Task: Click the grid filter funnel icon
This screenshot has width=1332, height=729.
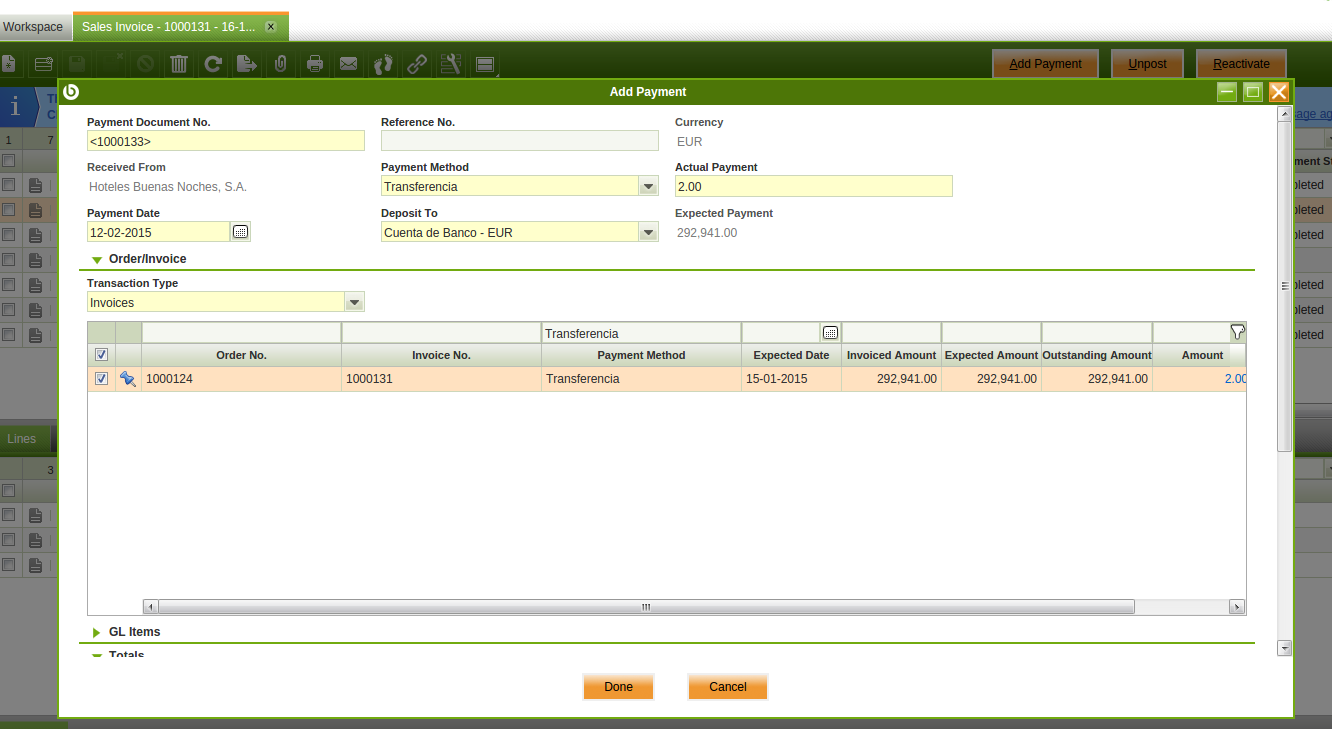Action: pyautogui.click(x=1237, y=332)
